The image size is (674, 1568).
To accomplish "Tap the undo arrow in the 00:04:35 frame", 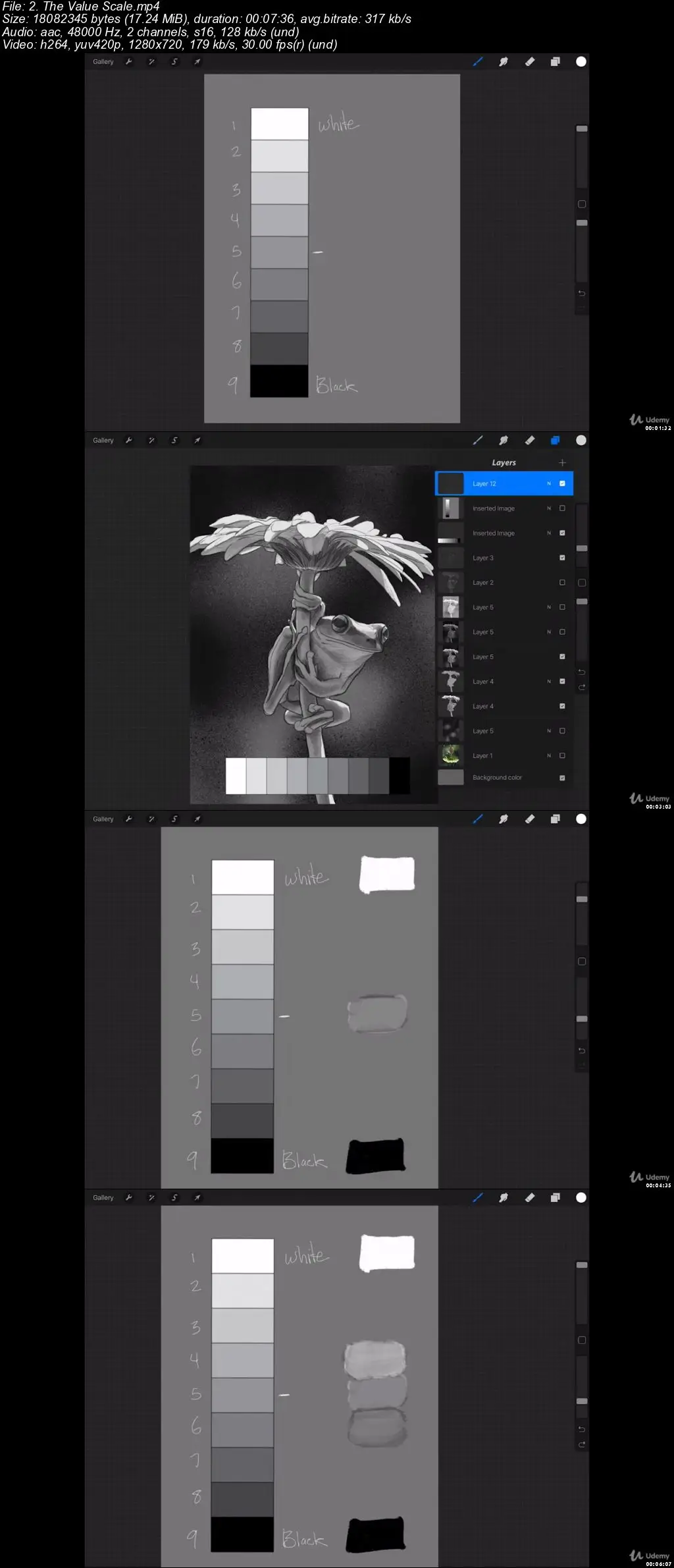I will point(582,1051).
